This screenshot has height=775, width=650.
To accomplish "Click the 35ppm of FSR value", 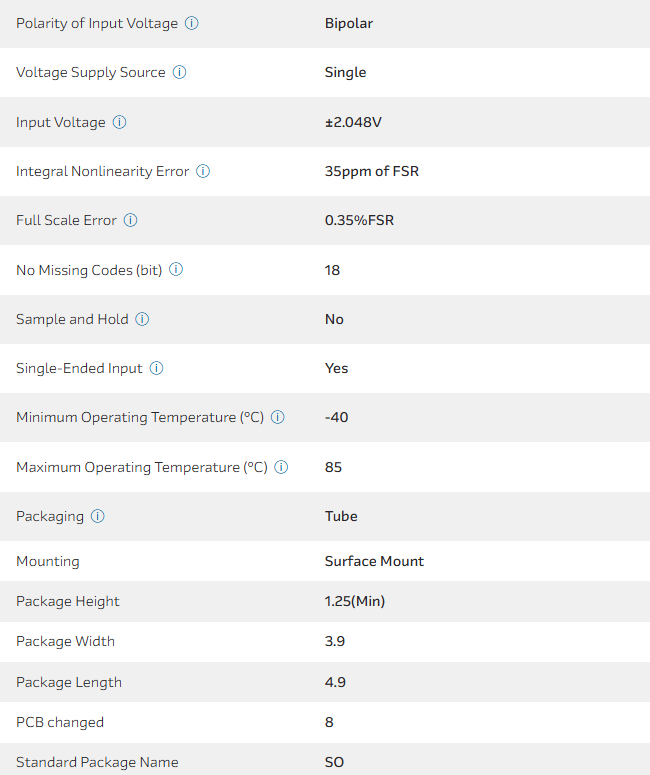I will click(x=372, y=171).
